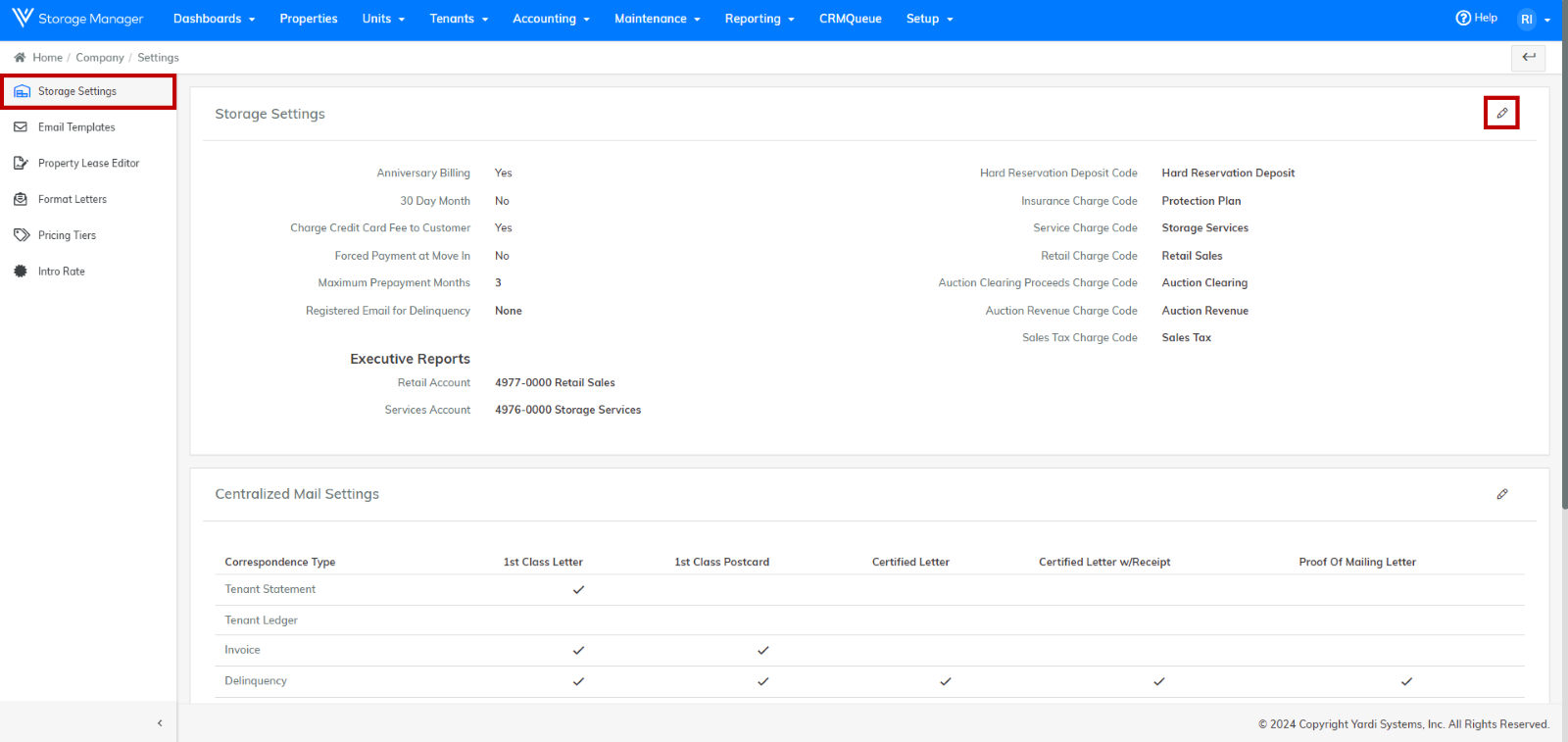The image size is (1568, 742).
Task: Open the RI user account menu
Action: click(x=1534, y=19)
